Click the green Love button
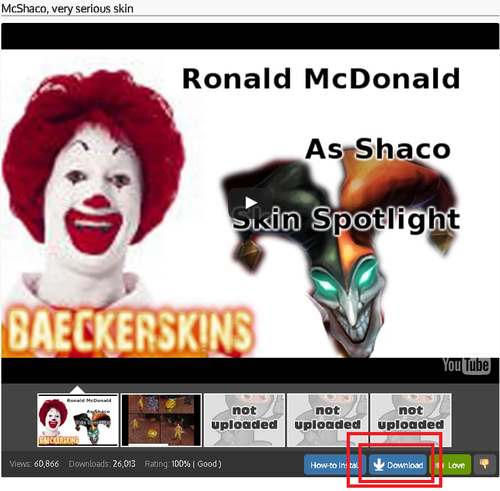 coord(451,465)
